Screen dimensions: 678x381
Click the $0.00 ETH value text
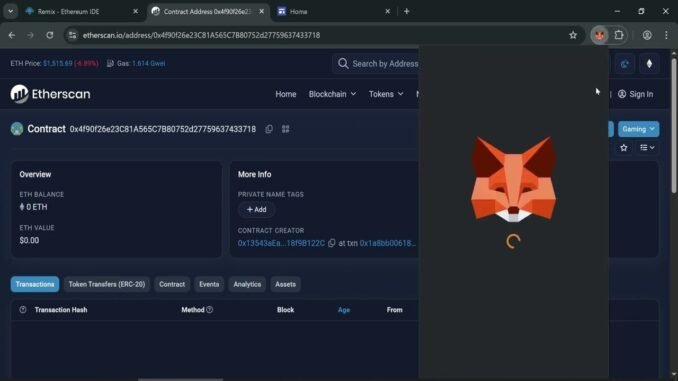tap(29, 240)
